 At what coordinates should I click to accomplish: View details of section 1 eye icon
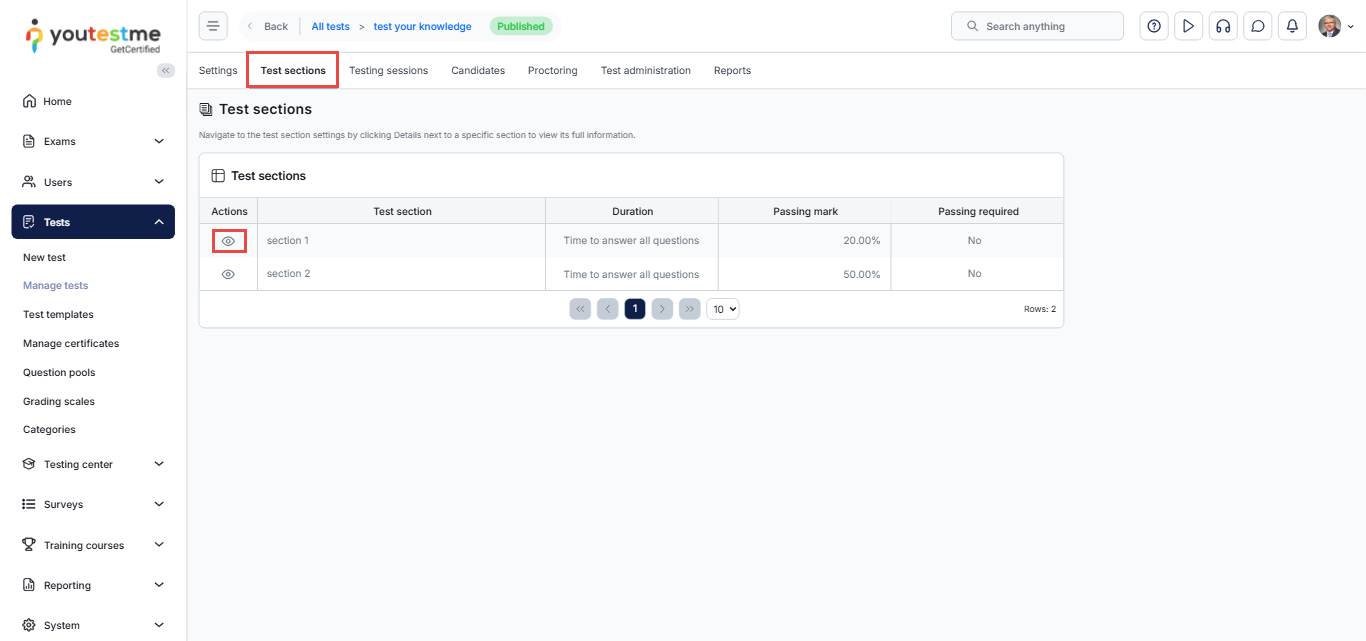pyautogui.click(x=228, y=241)
